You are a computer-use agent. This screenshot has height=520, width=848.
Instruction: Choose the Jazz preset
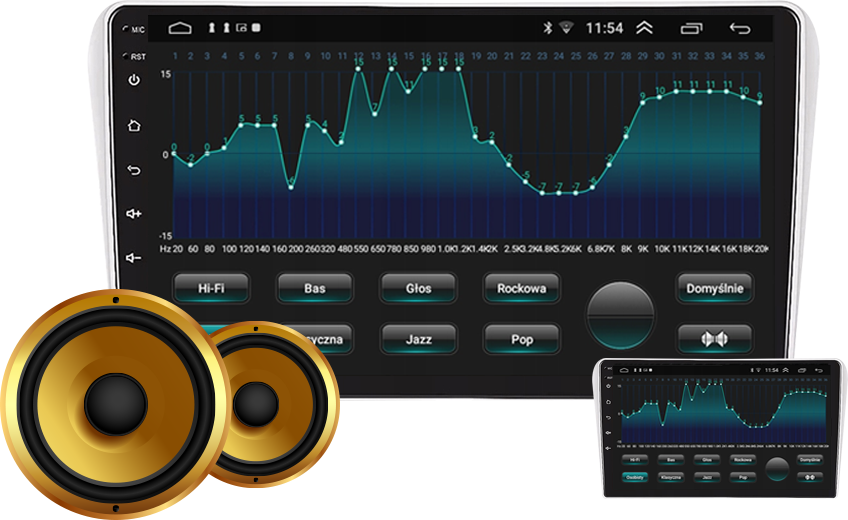419,339
